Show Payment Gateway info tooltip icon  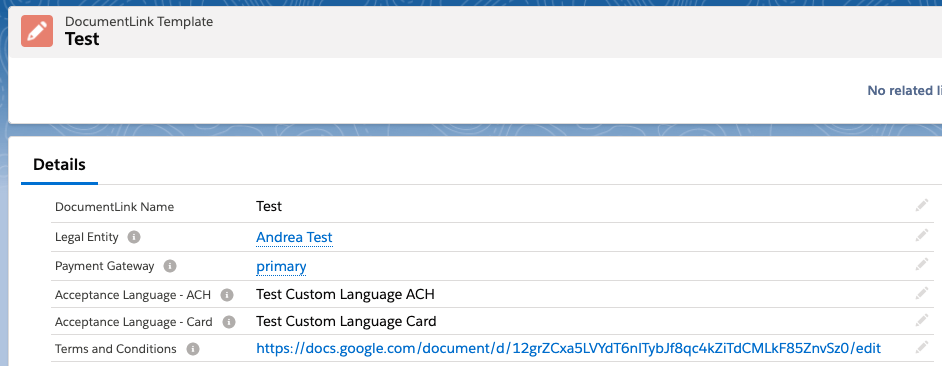pyautogui.click(x=170, y=266)
